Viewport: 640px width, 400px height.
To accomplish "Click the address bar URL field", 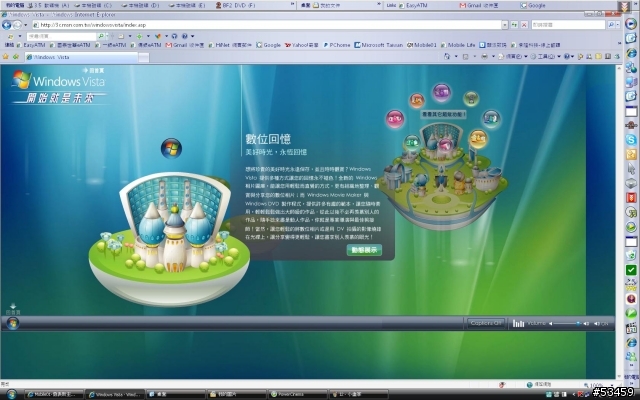I will click(266, 25).
